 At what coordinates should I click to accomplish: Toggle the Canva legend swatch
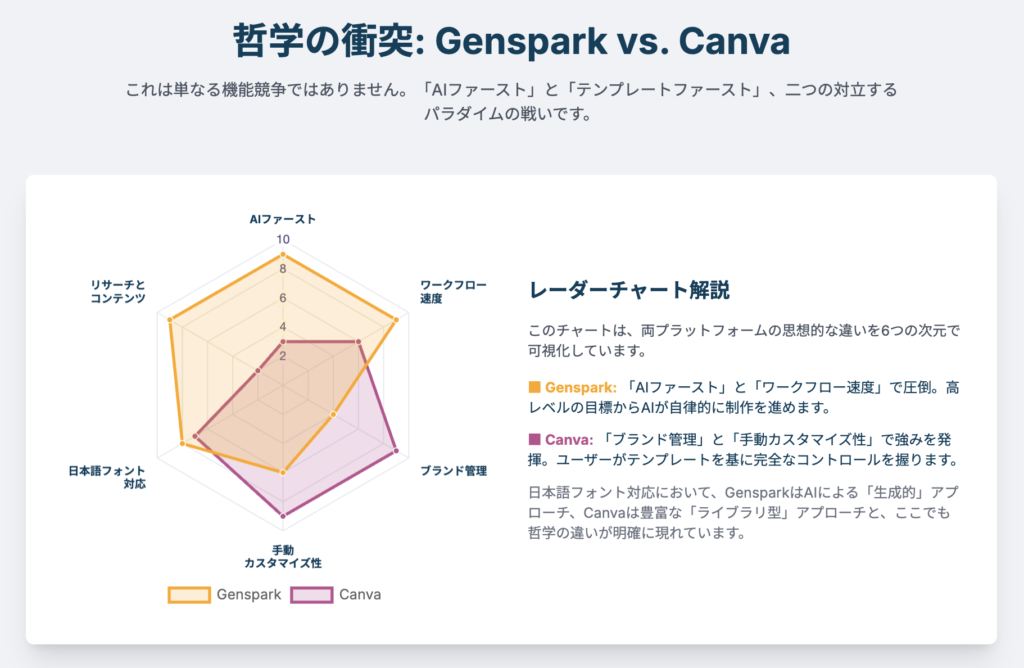[x=312, y=595]
